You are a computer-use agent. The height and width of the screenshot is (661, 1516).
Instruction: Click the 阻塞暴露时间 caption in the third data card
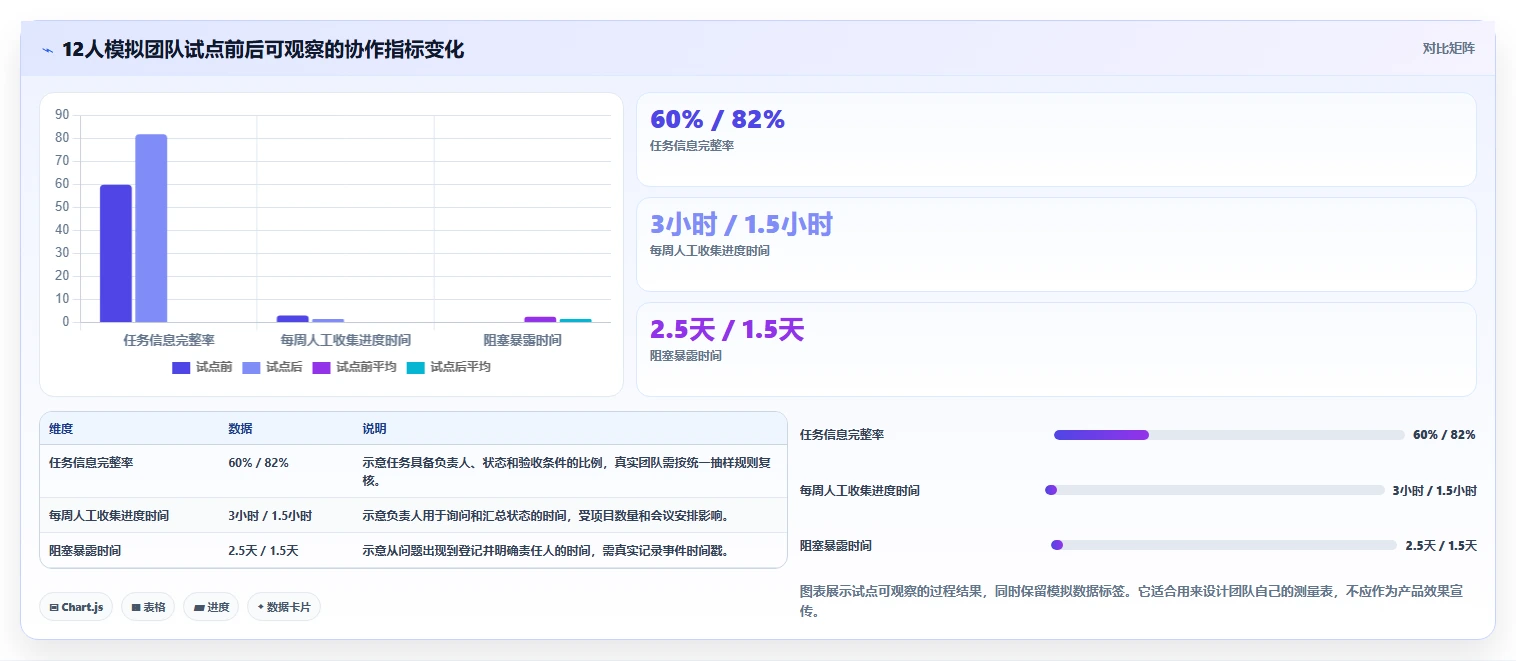coord(685,356)
